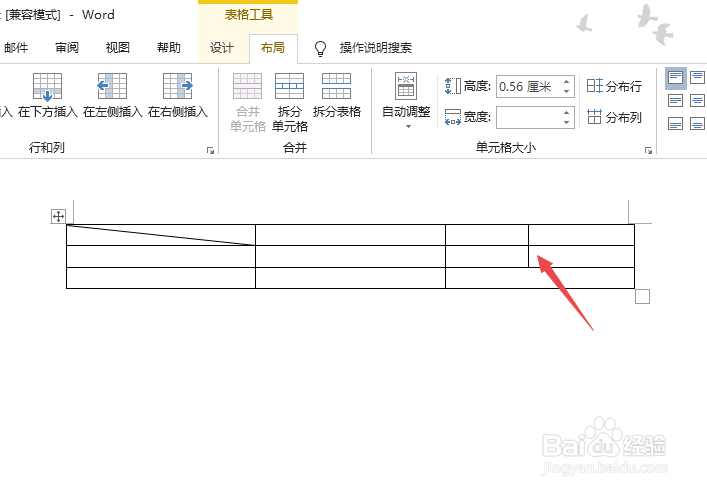Increase the width value with up arrow
The height and width of the screenshot is (492, 707).
pos(567,112)
